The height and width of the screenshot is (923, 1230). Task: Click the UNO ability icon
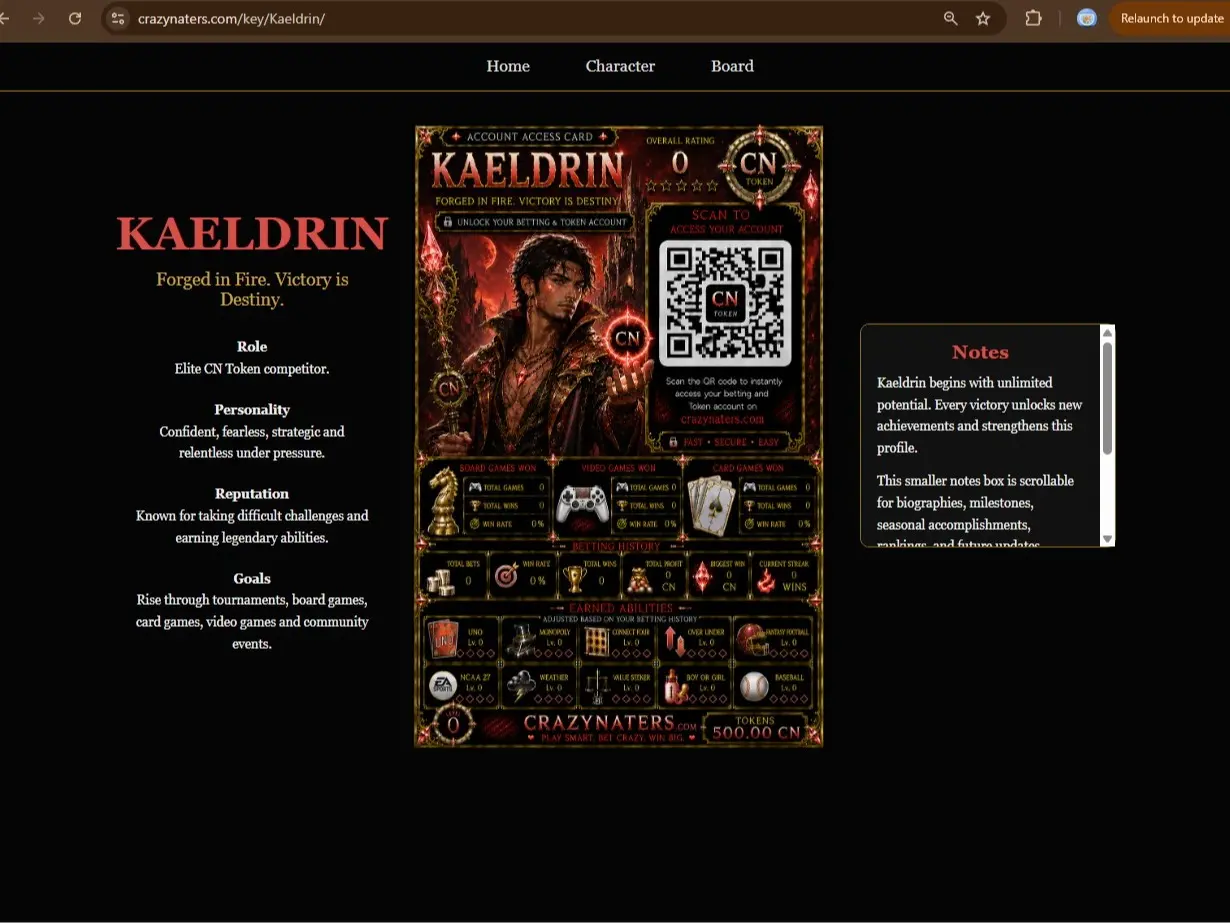442,638
